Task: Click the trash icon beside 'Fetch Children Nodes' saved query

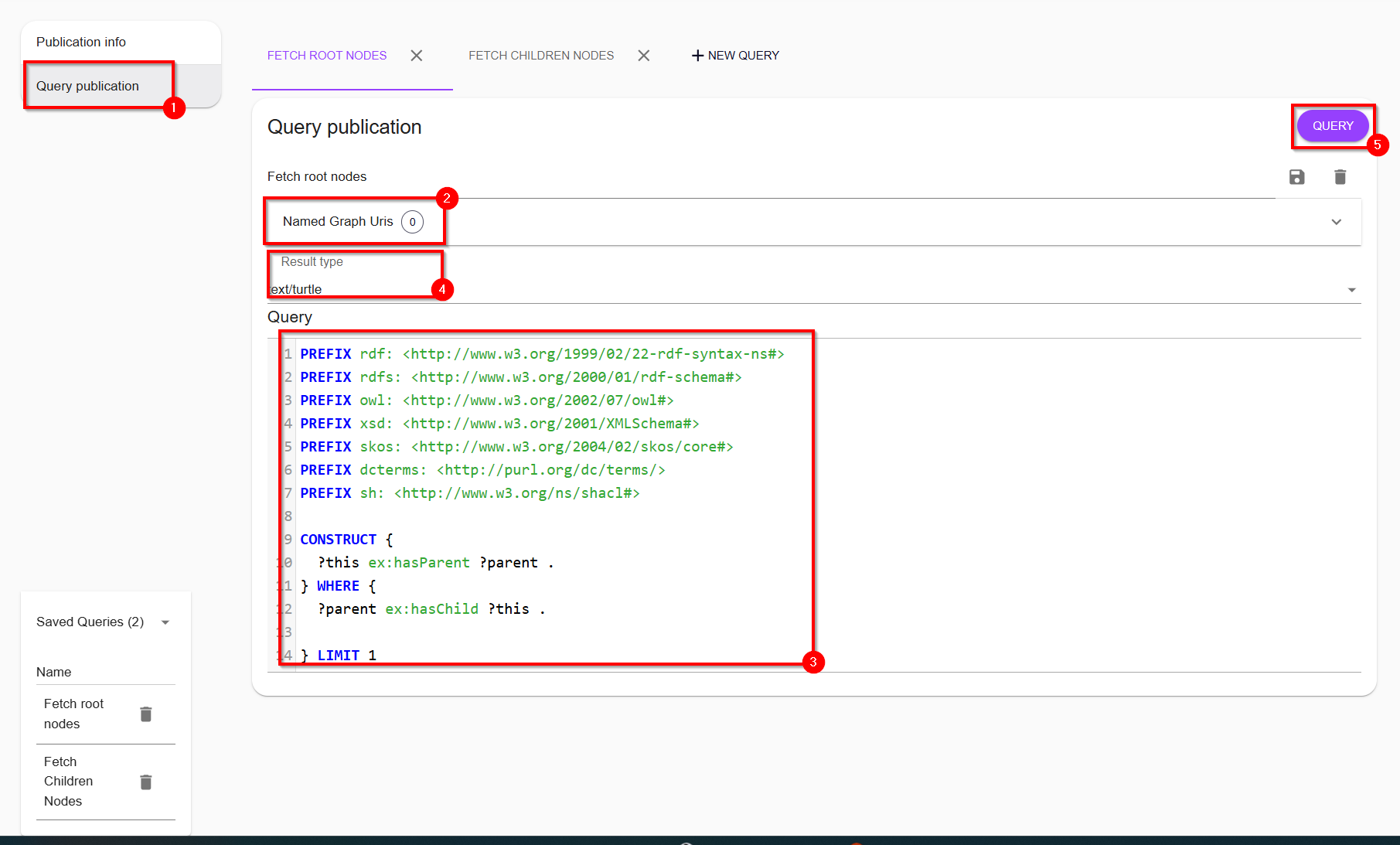Action: coord(146,782)
